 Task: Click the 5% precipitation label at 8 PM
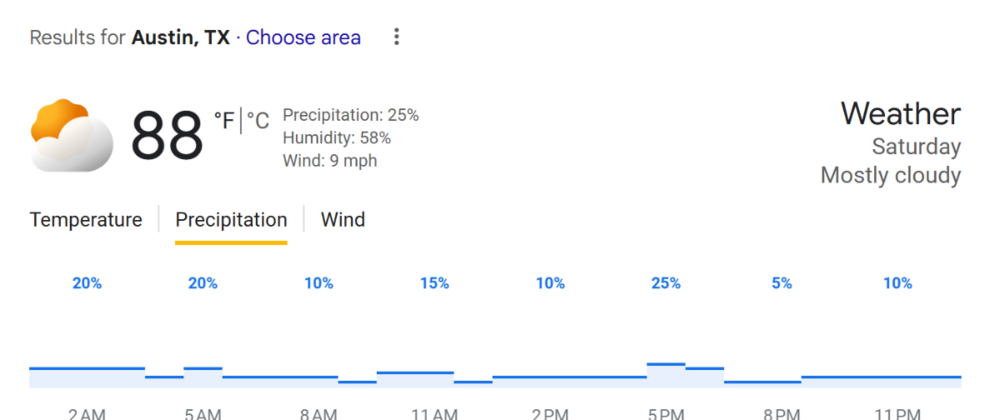click(782, 284)
